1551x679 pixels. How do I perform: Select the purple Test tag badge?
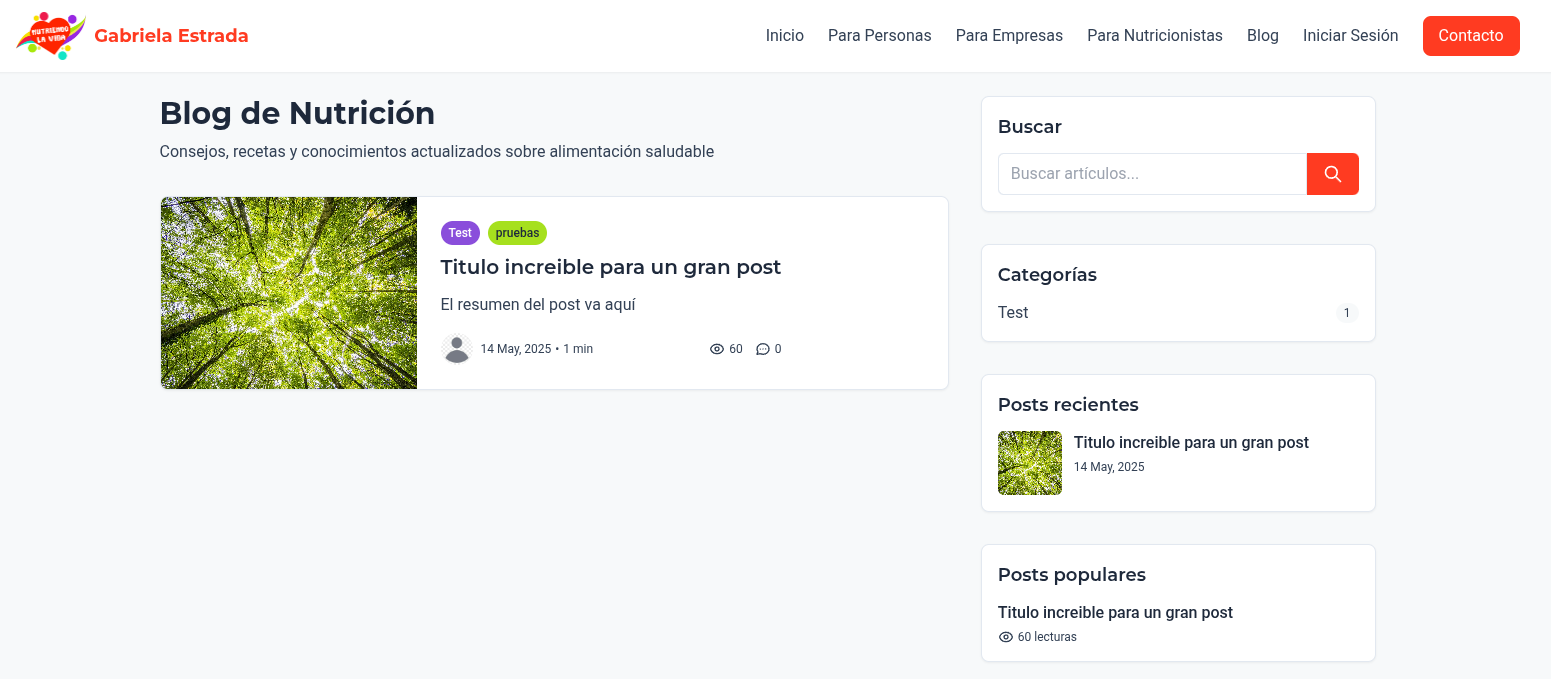click(460, 233)
